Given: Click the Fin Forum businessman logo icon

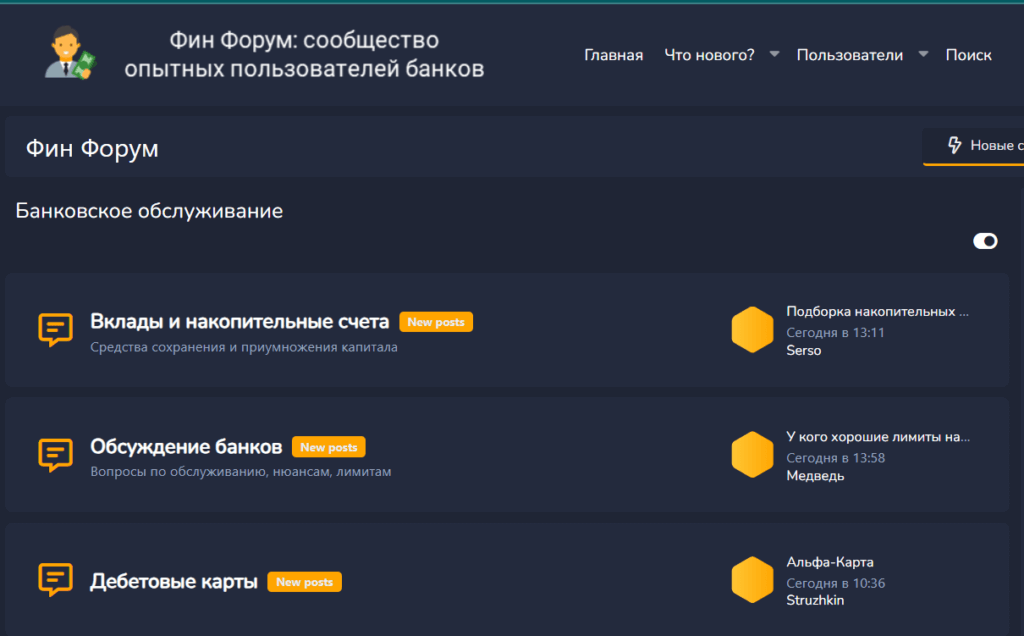Looking at the screenshot, I should tap(70, 54).
